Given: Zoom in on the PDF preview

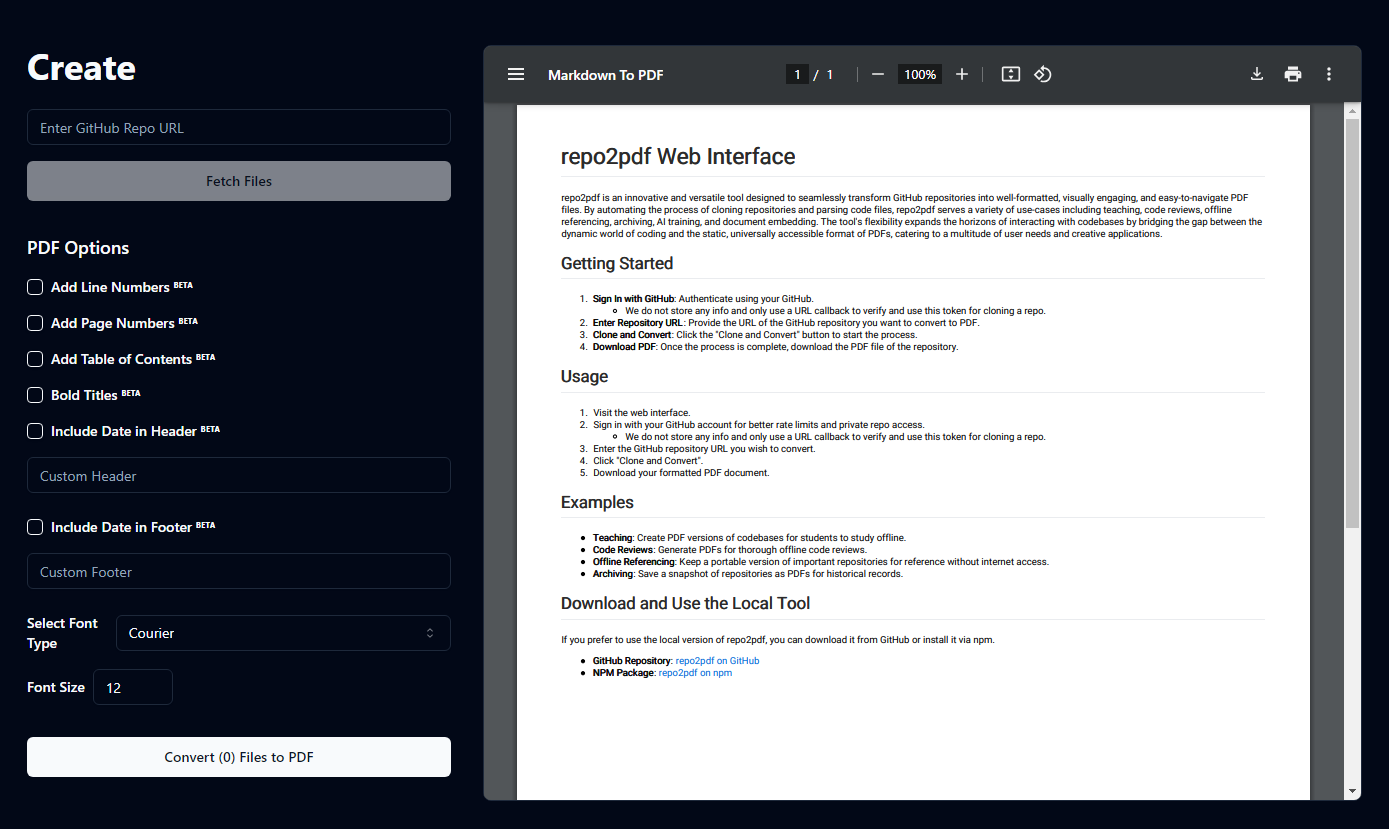Looking at the screenshot, I should click(962, 74).
